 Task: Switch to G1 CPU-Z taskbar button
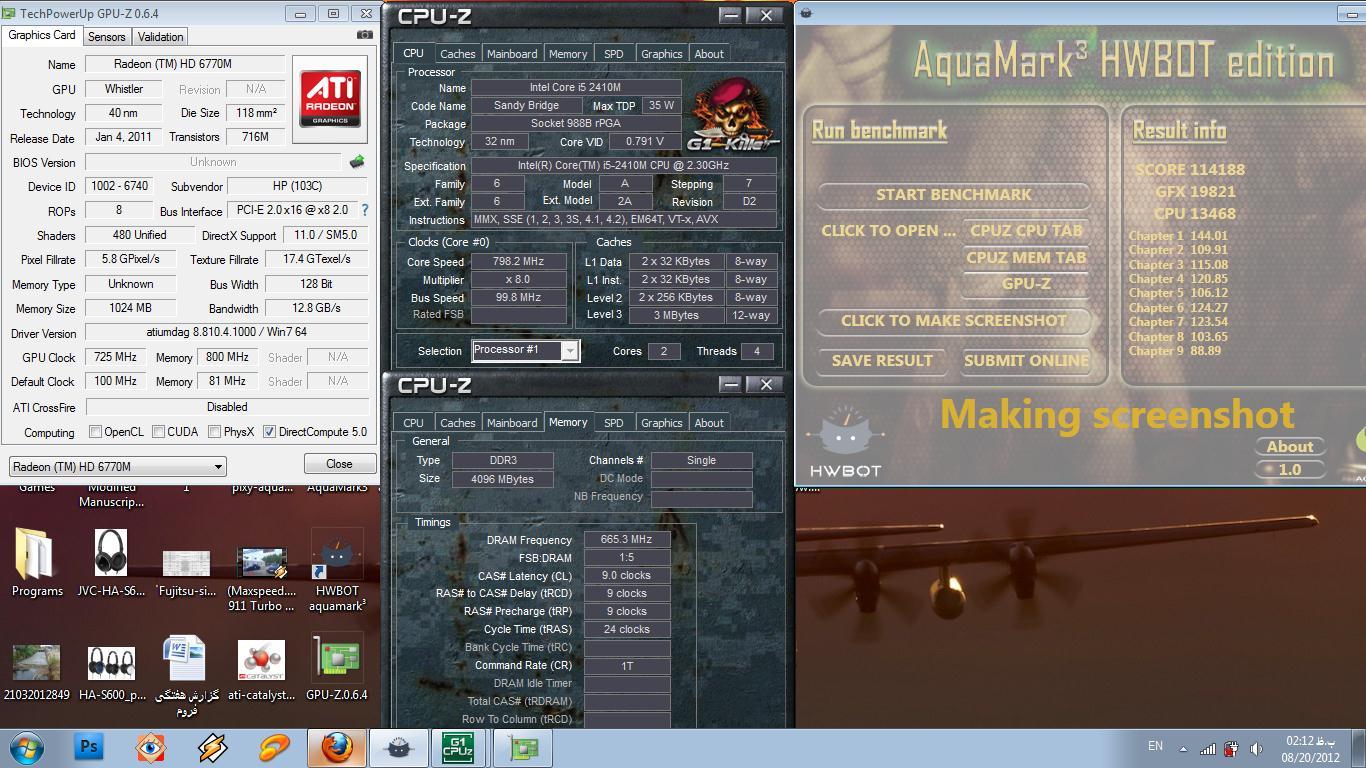(461, 747)
